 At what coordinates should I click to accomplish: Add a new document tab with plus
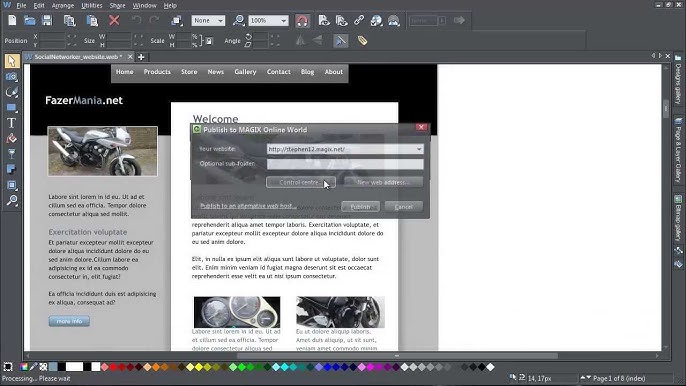click(141, 57)
